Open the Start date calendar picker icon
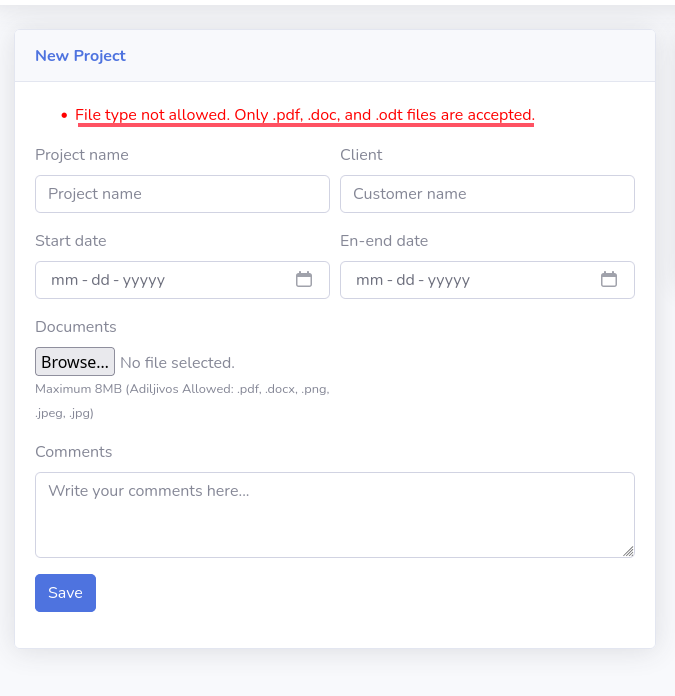Image resolution: width=675 pixels, height=696 pixels. [x=304, y=280]
